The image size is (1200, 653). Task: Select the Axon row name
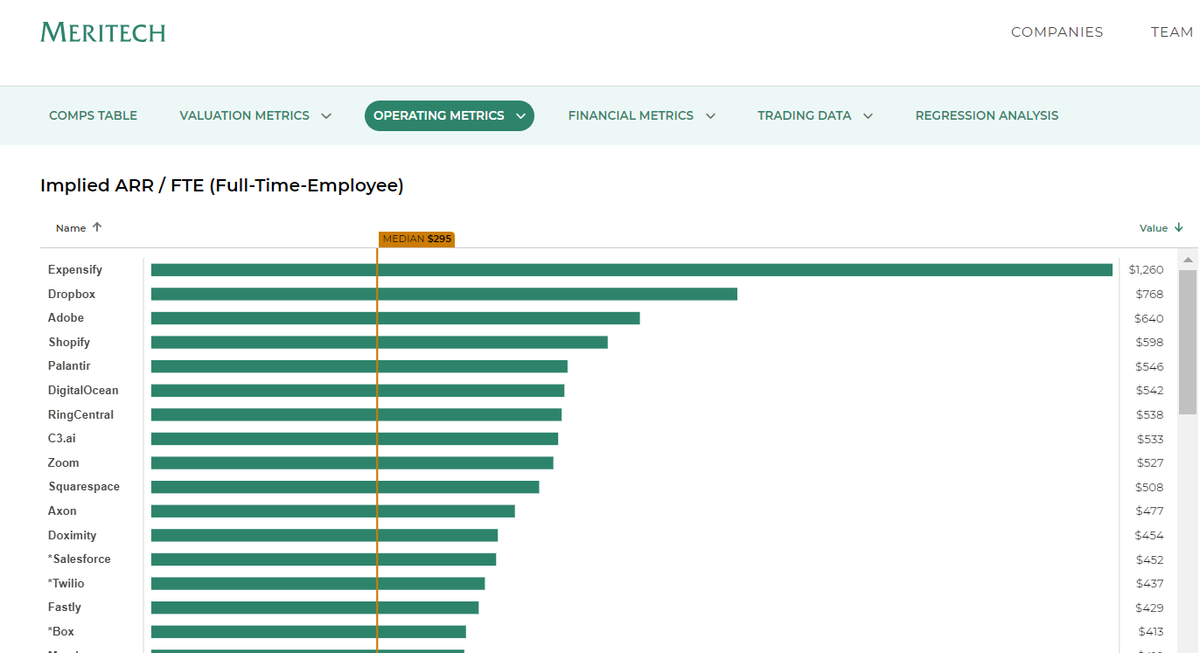[62, 511]
